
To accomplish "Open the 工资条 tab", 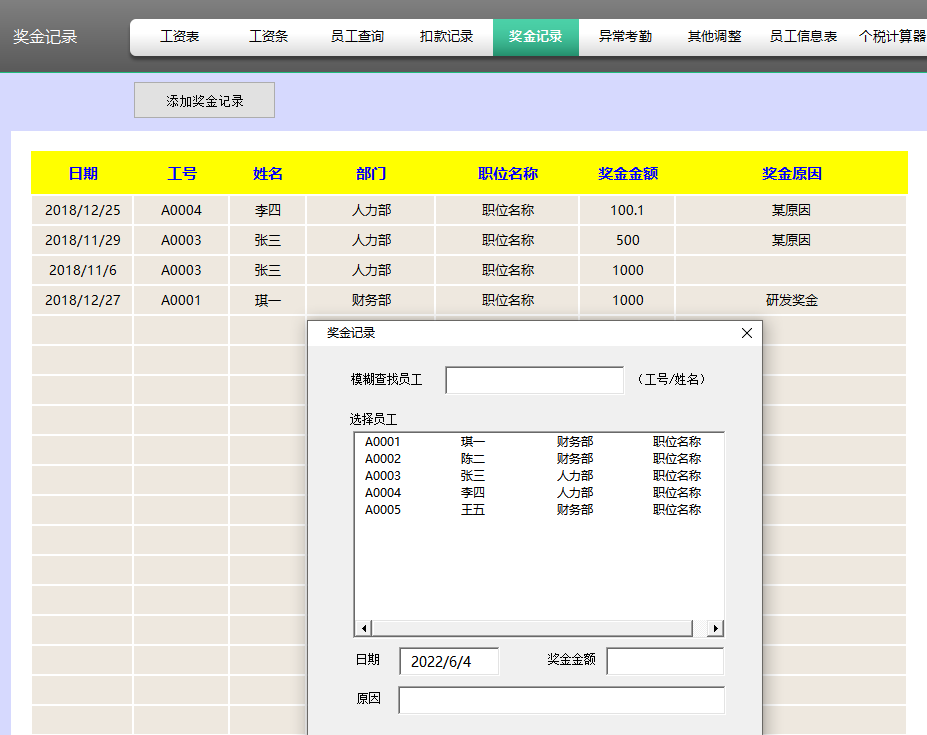I will pos(268,34).
